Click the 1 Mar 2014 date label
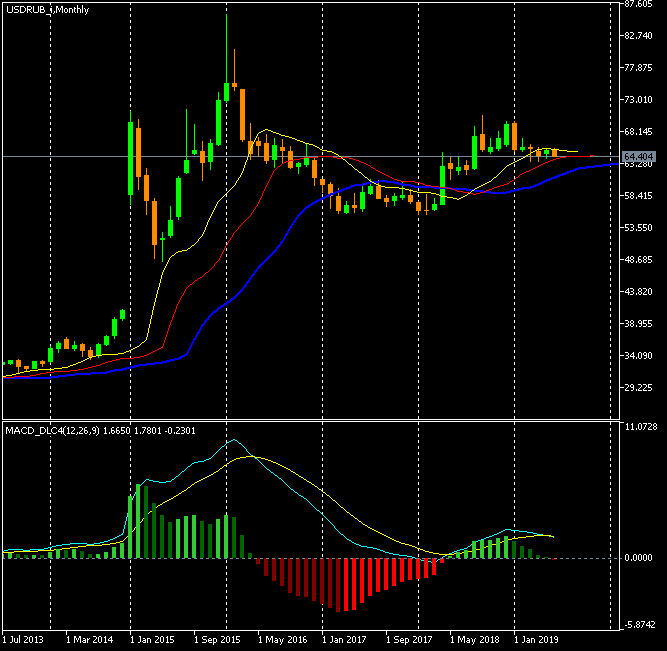Image resolution: width=667 pixels, height=651 pixels. (x=89, y=640)
